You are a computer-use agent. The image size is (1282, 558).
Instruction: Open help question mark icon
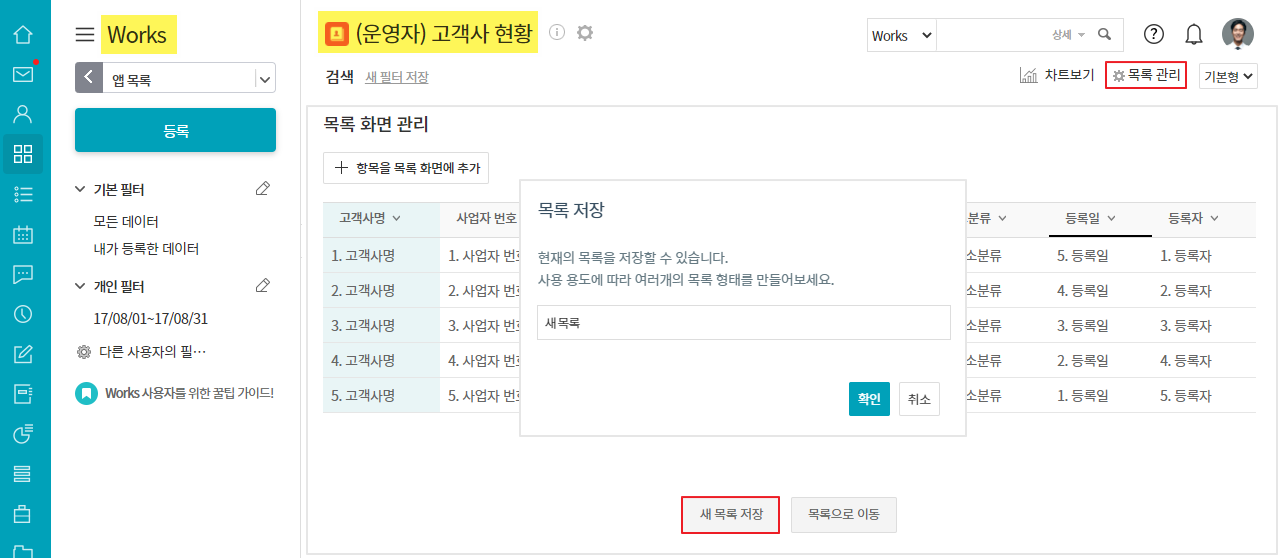(1153, 35)
